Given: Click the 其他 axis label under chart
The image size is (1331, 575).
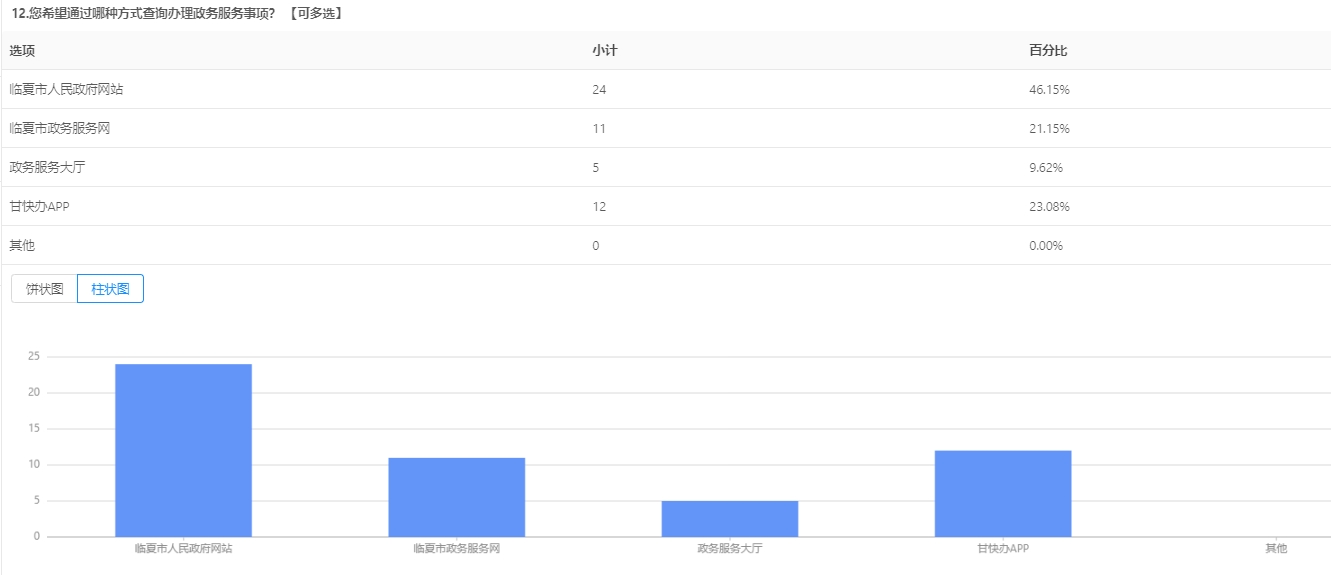Looking at the screenshot, I should [x=1275, y=549].
